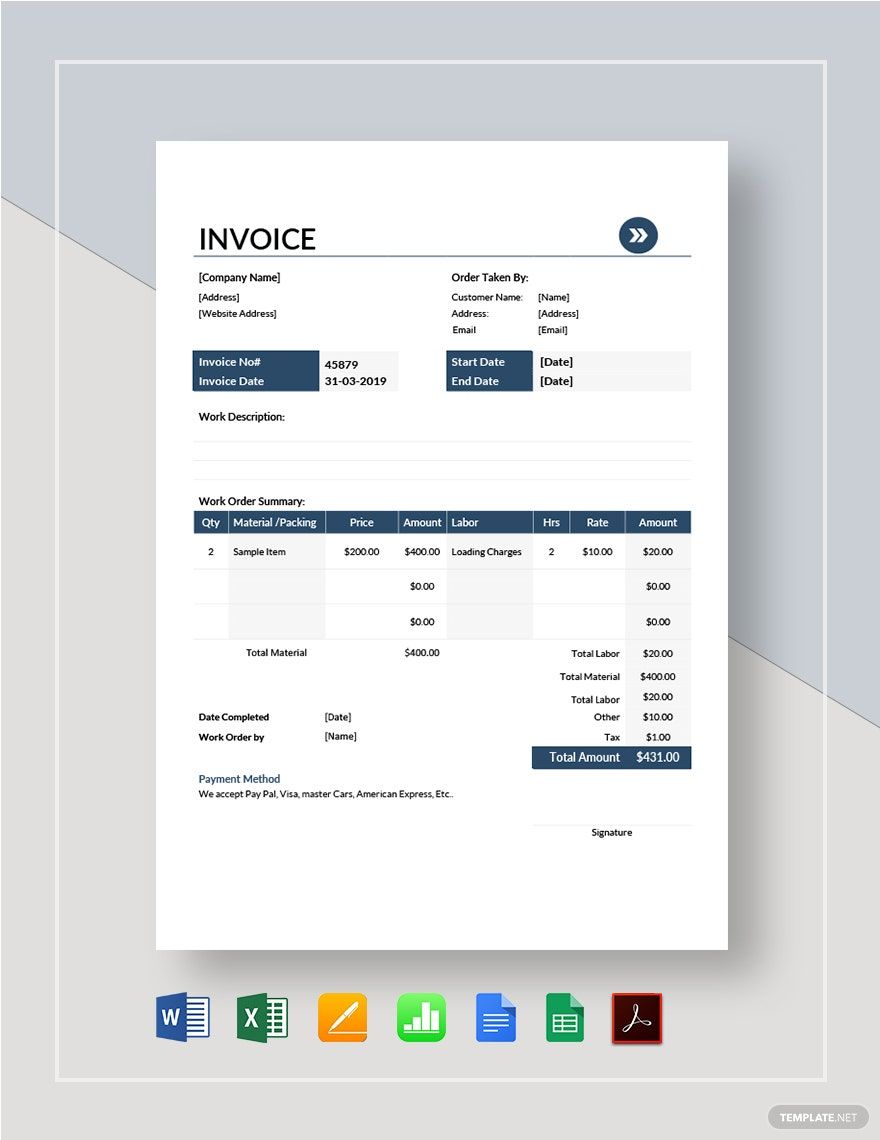Screen dimensions: 880x1140
Task: Select the [Company Name] placeholder
Action: coord(238,277)
